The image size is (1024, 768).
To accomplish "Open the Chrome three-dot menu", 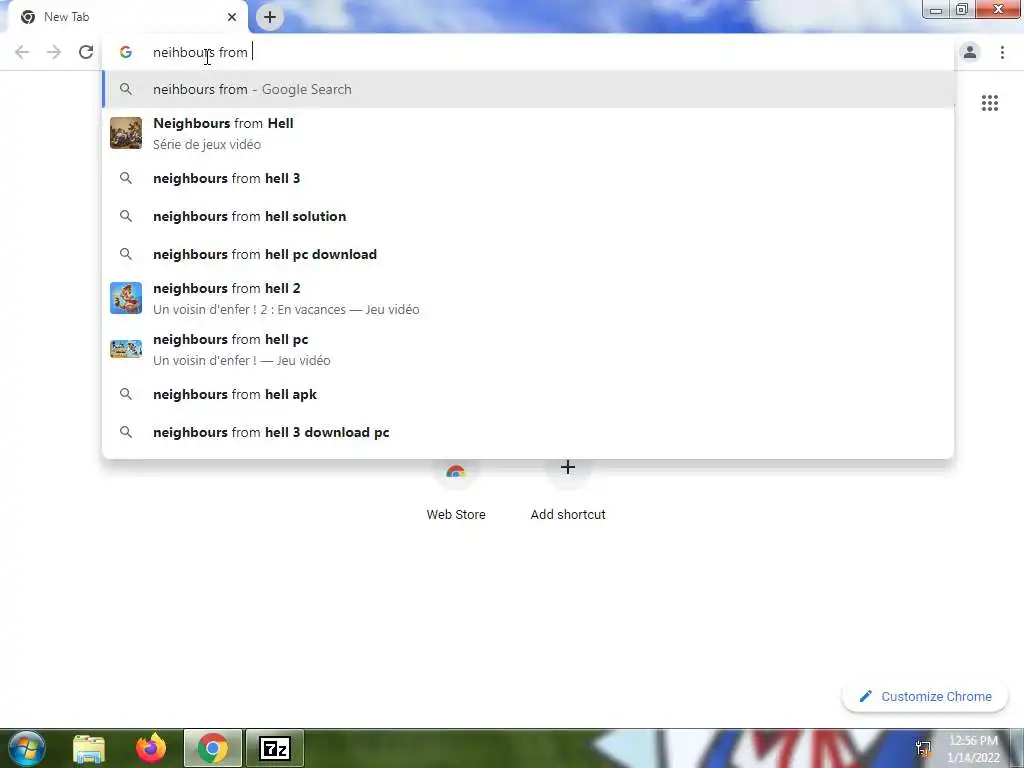I will tap(1002, 52).
